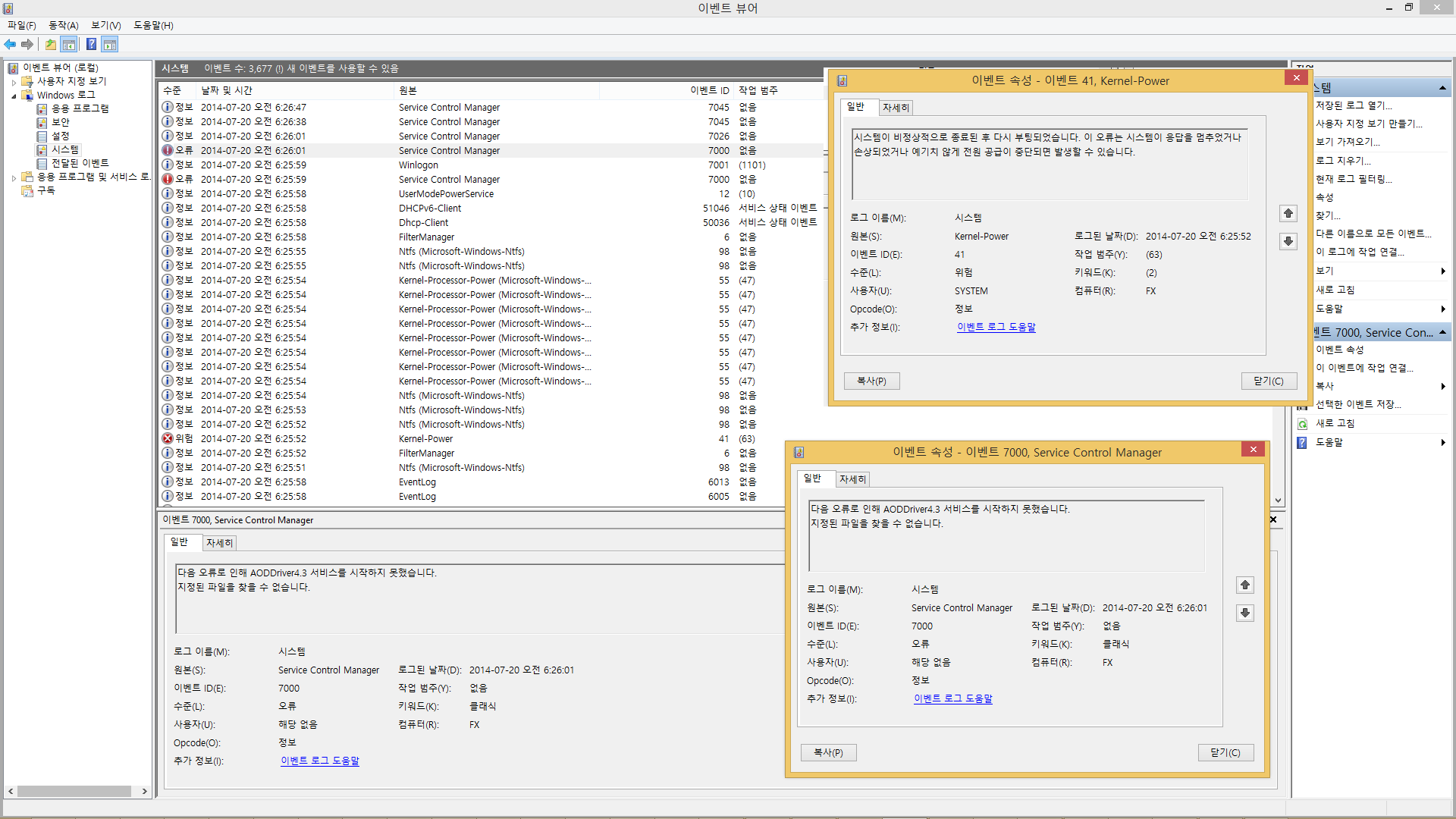Click the green 새로 고침 refresh icon in actions pane
The width and height of the screenshot is (1456, 819).
pos(1303,424)
